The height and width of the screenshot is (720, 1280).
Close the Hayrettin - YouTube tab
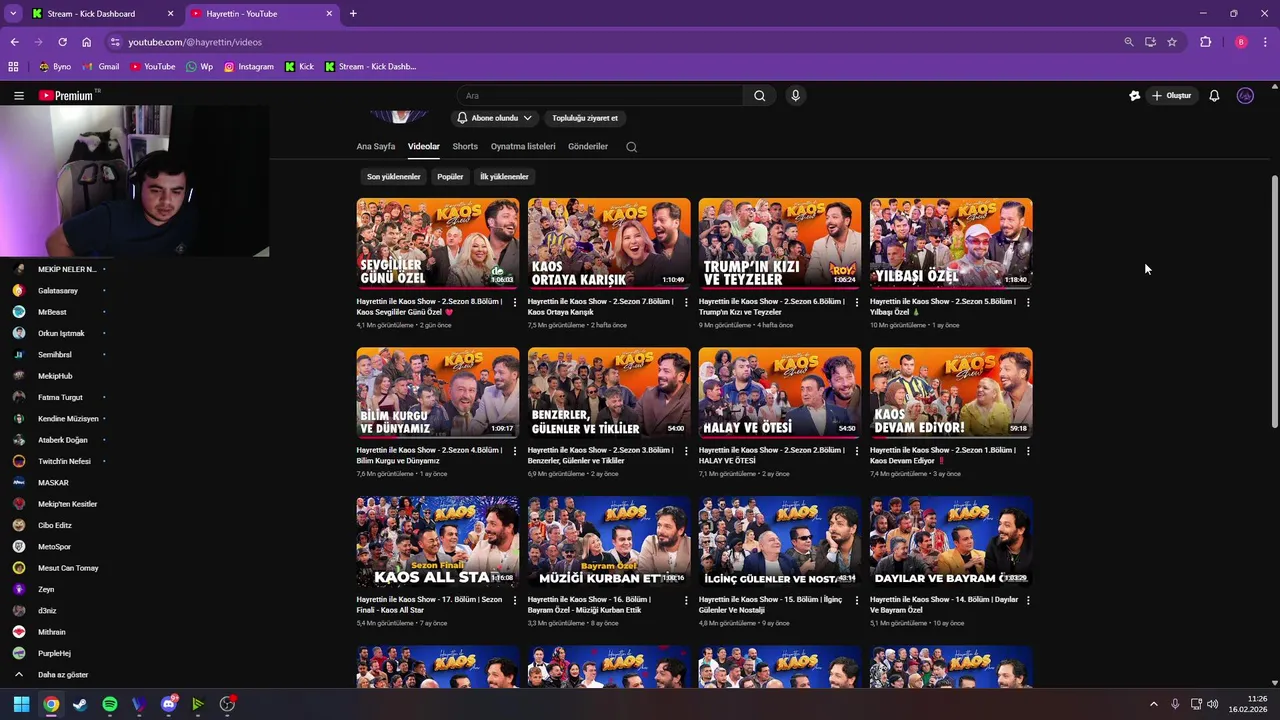pos(330,14)
